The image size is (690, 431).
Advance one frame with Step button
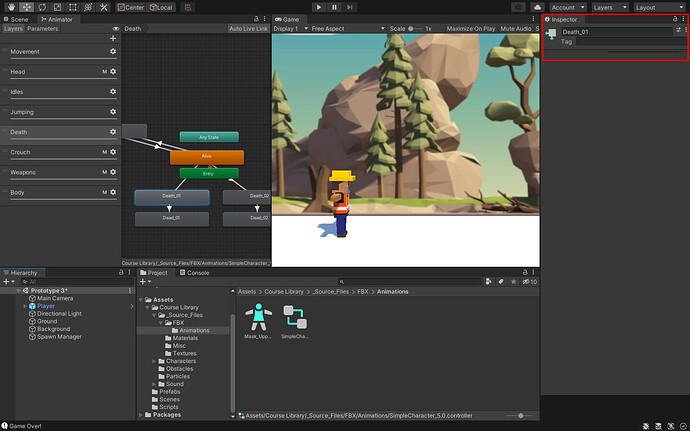coord(350,7)
